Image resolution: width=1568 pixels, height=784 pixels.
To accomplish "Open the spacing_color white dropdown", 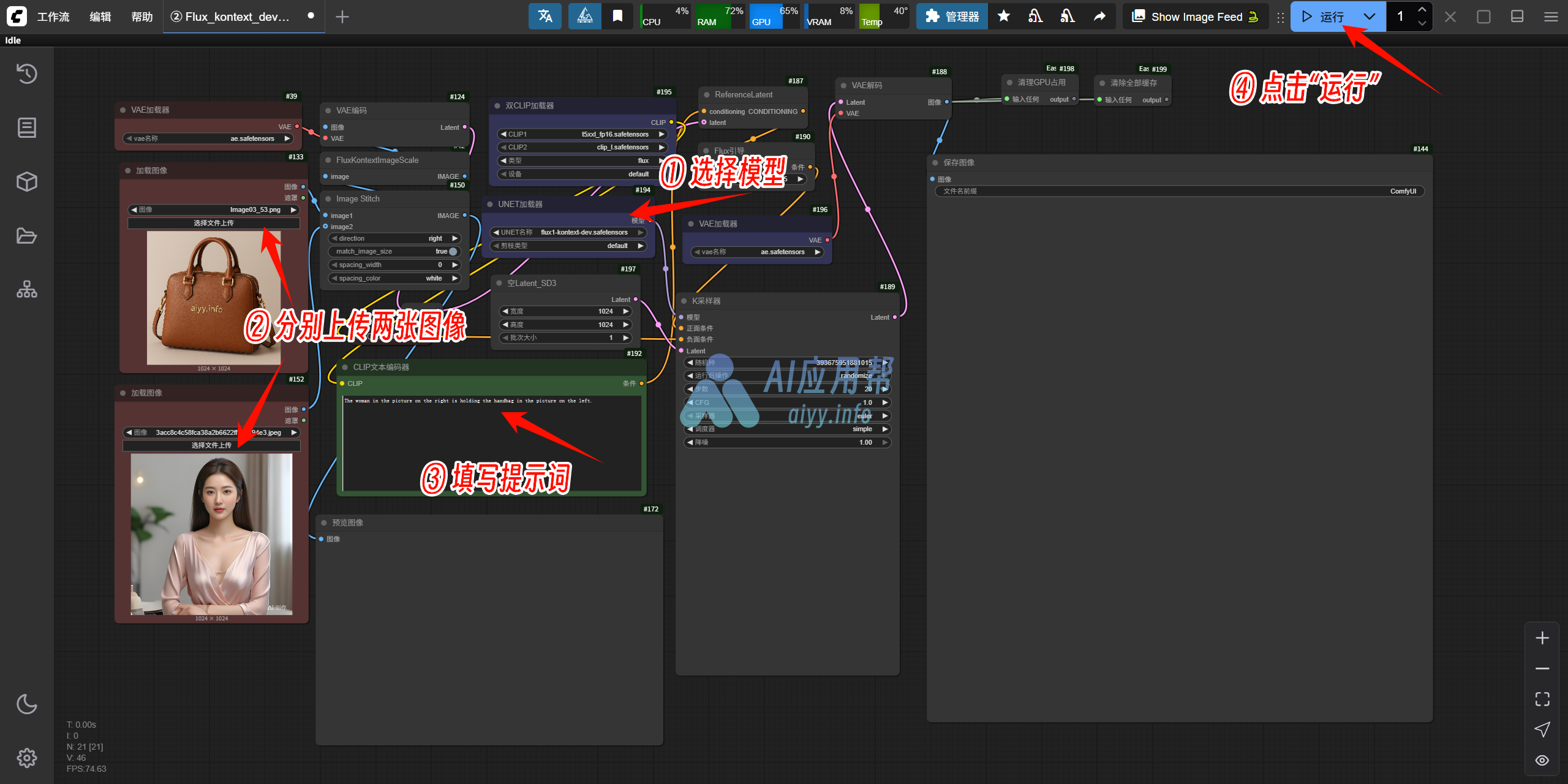I will (394, 278).
